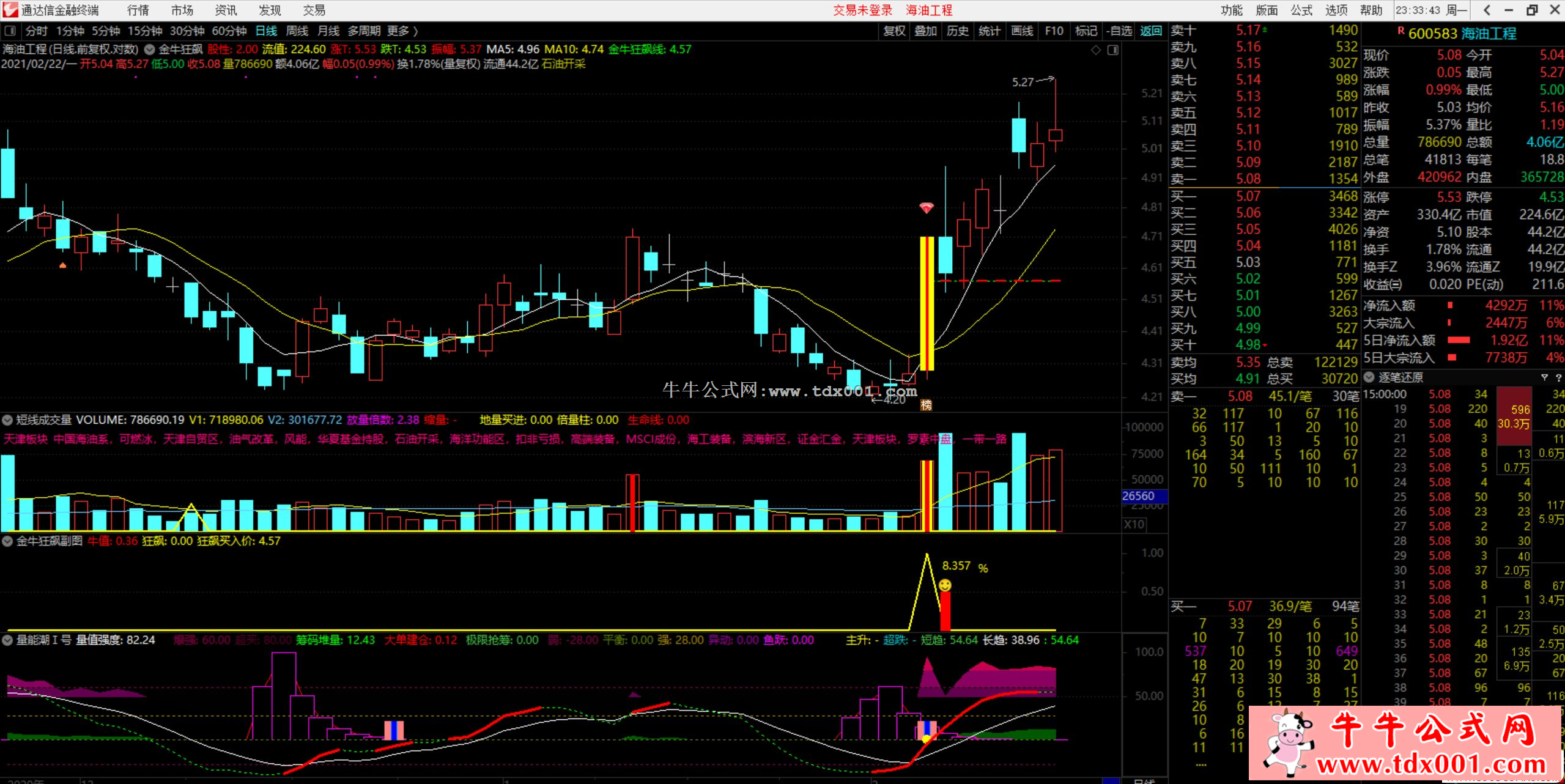
Task: Open the 资讯 menu
Action: point(226,10)
